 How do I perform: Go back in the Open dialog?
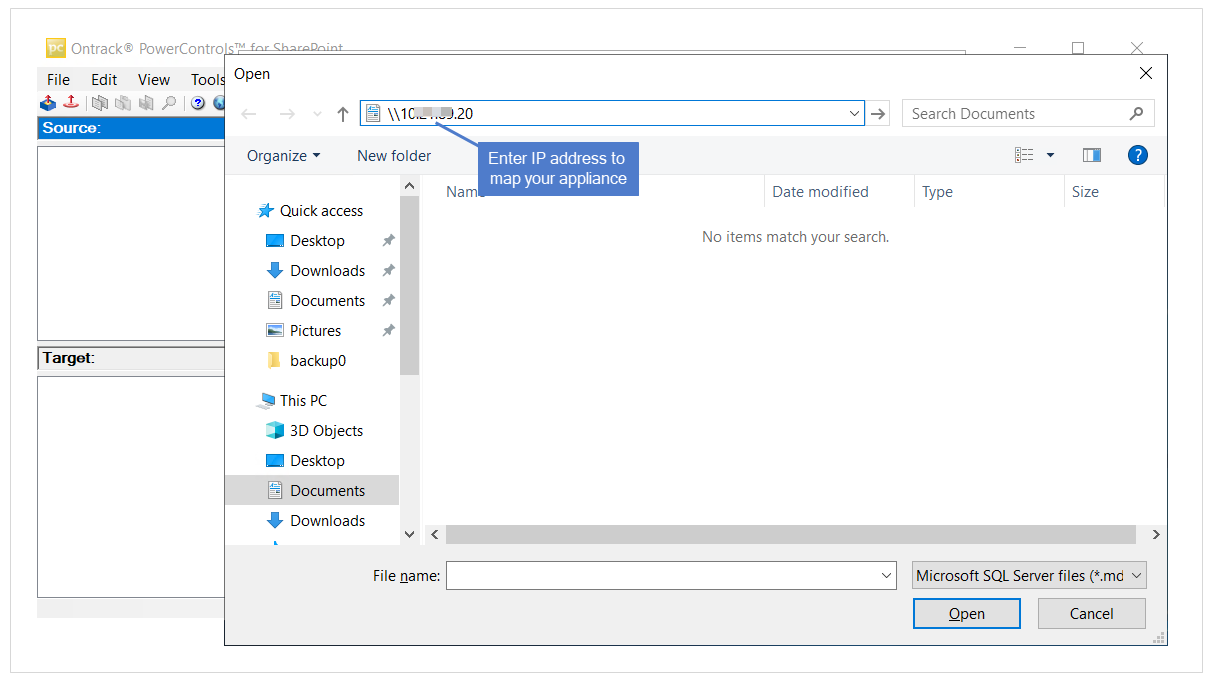[250, 114]
